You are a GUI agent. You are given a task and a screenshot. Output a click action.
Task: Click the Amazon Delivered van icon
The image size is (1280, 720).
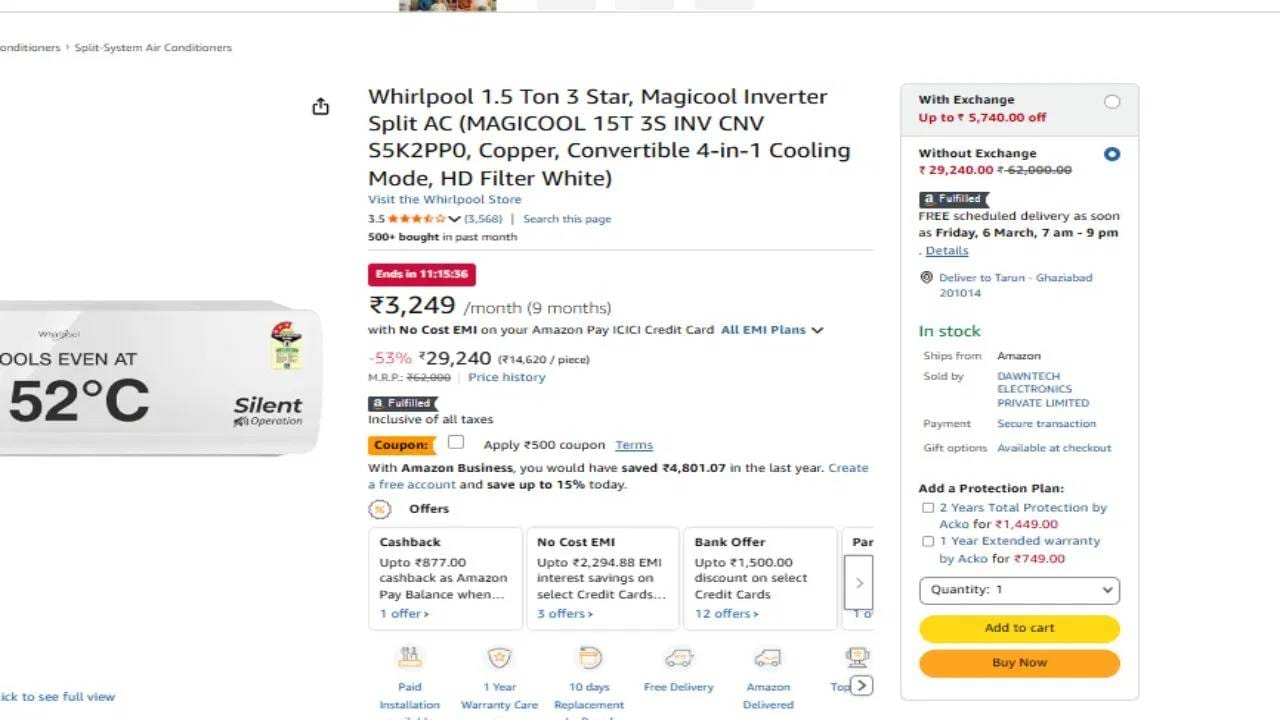point(768,657)
